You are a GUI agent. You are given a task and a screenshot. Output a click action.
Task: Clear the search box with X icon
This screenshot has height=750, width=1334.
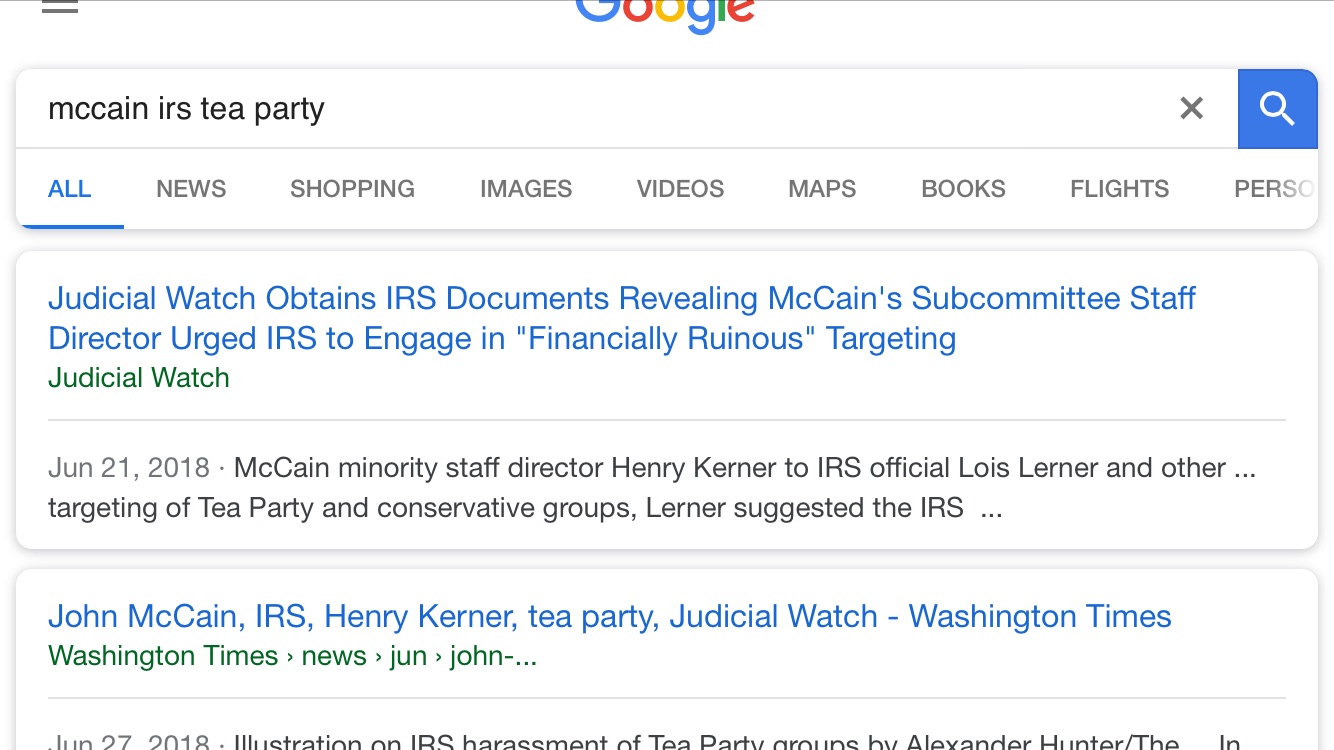pyautogui.click(x=1191, y=108)
